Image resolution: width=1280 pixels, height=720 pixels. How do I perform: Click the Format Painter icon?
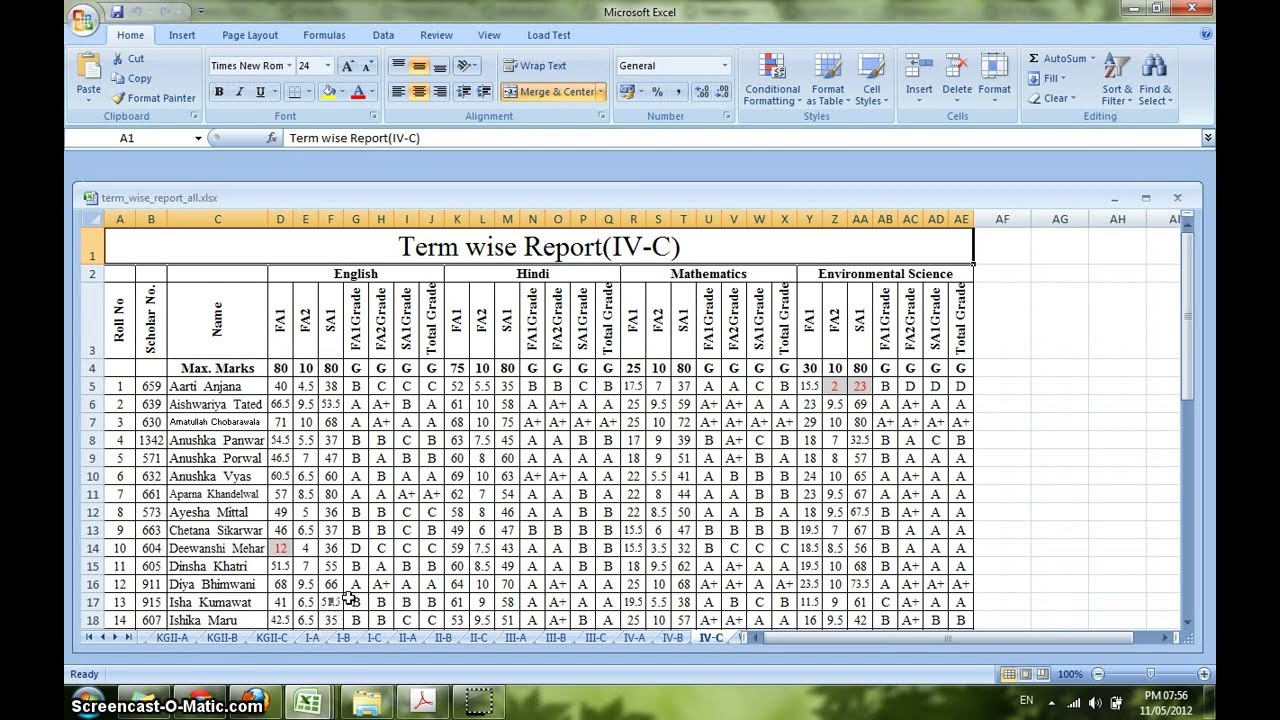click(119, 98)
